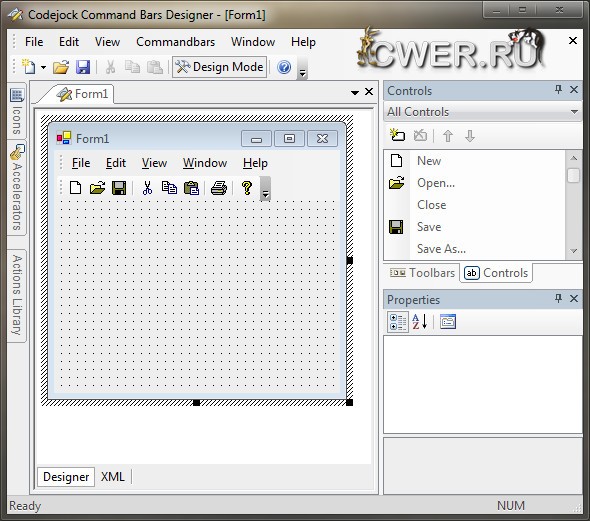
Task: Click File in the designed Form1 menu
Action: click(x=81, y=163)
